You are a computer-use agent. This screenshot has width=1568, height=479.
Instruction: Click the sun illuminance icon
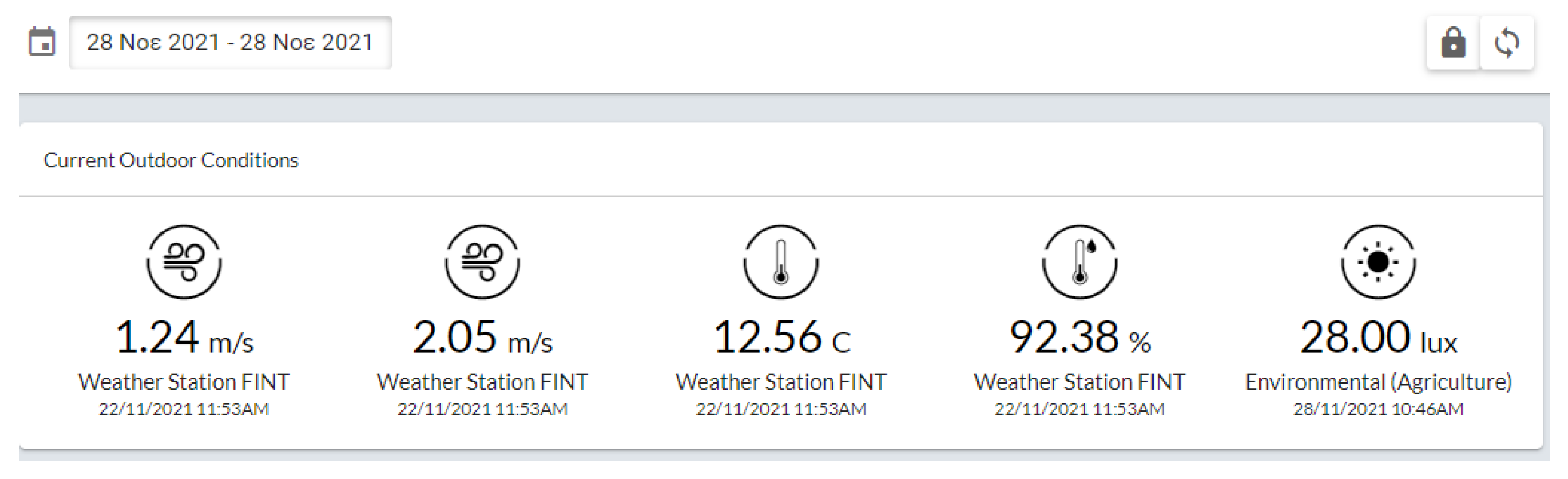[1378, 262]
